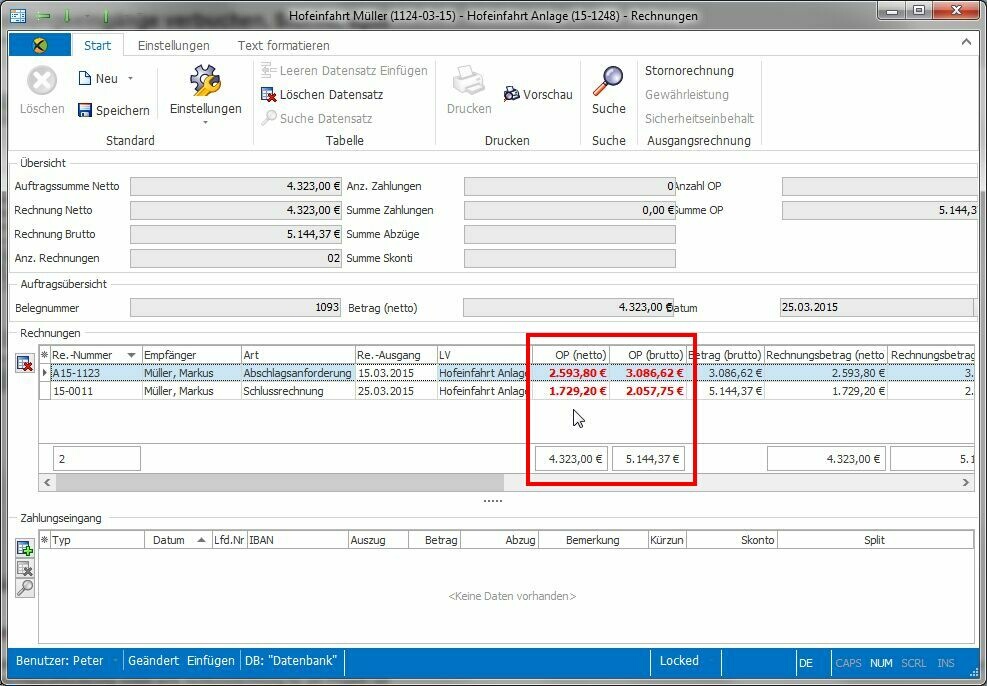Click the Datum field 25.03.2015

pyautogui.click(x=877, y=307)
